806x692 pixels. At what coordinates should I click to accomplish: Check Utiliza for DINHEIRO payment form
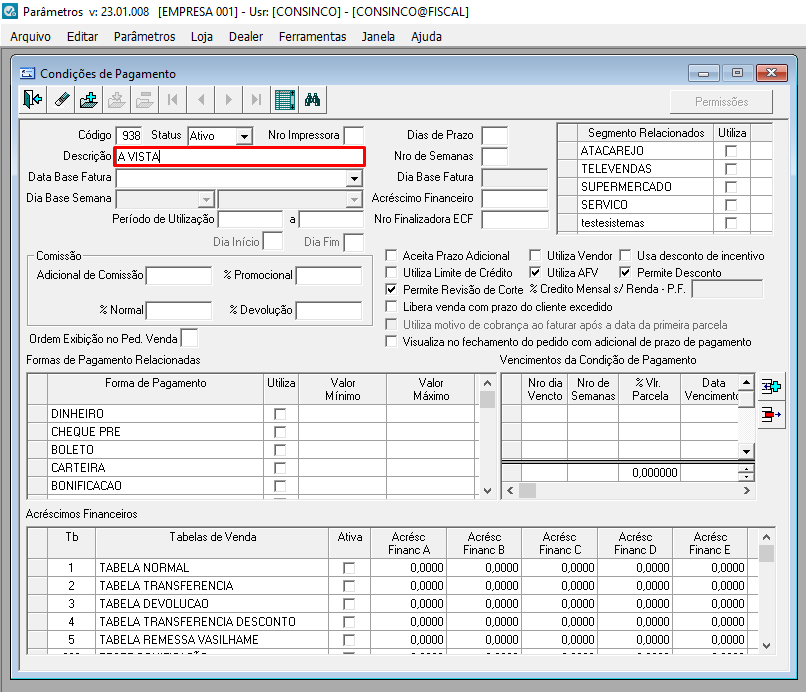[280, 414]
